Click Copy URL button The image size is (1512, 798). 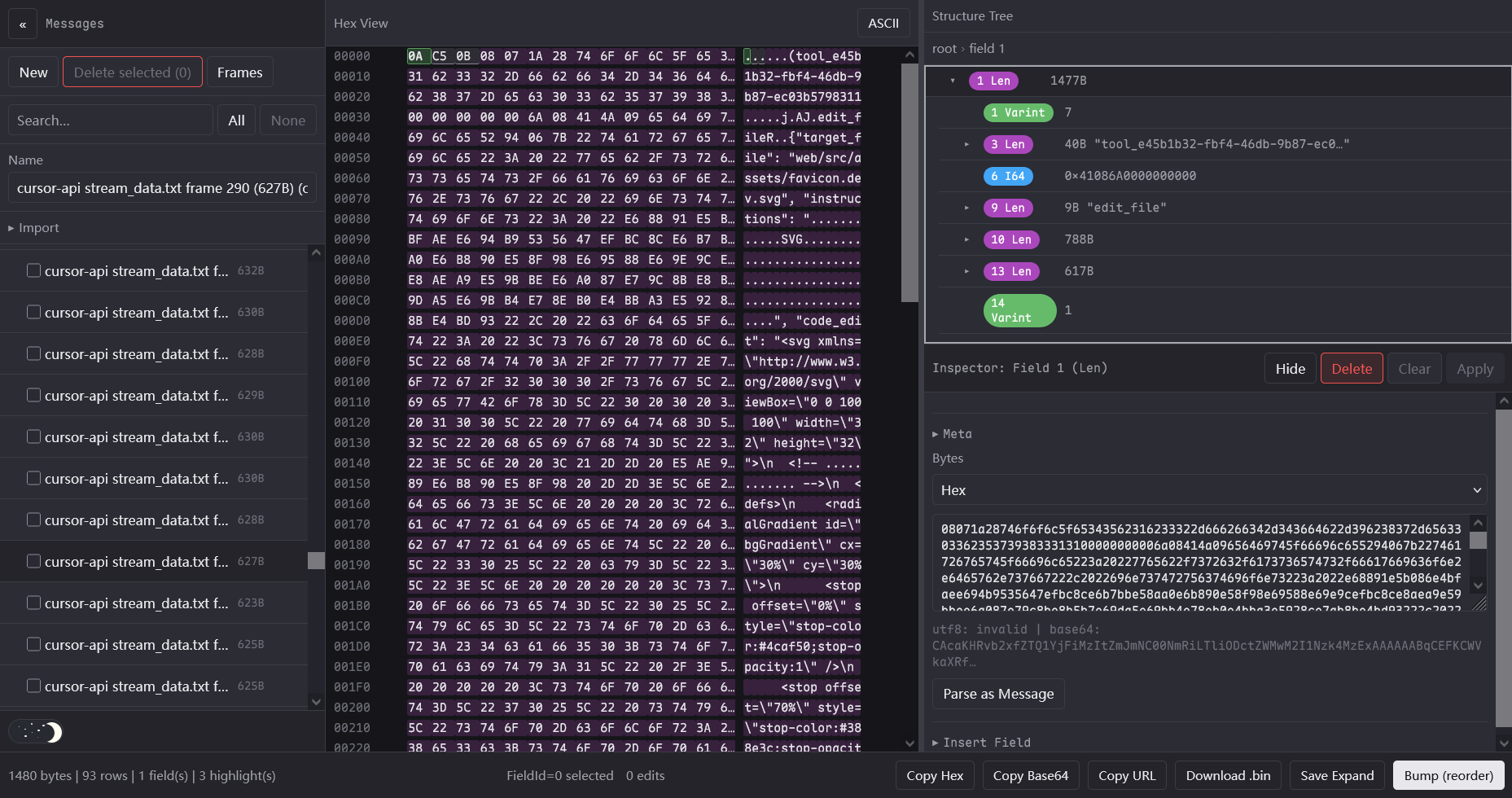(x=1127, y=775)
